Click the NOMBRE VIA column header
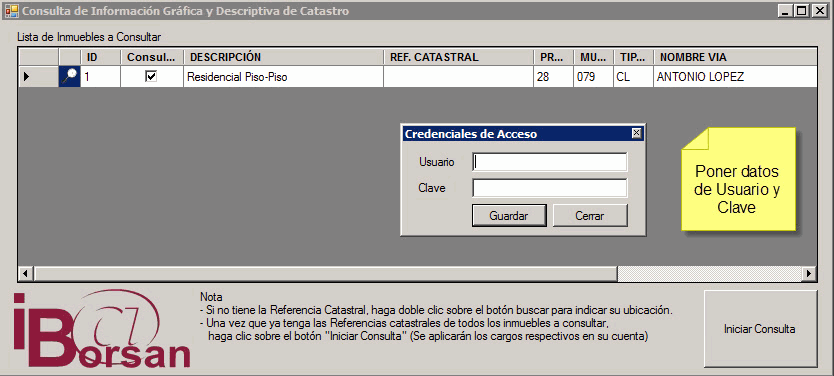Image resolution: width=834 pixels, height=376 pixels. tap(735, 57)
